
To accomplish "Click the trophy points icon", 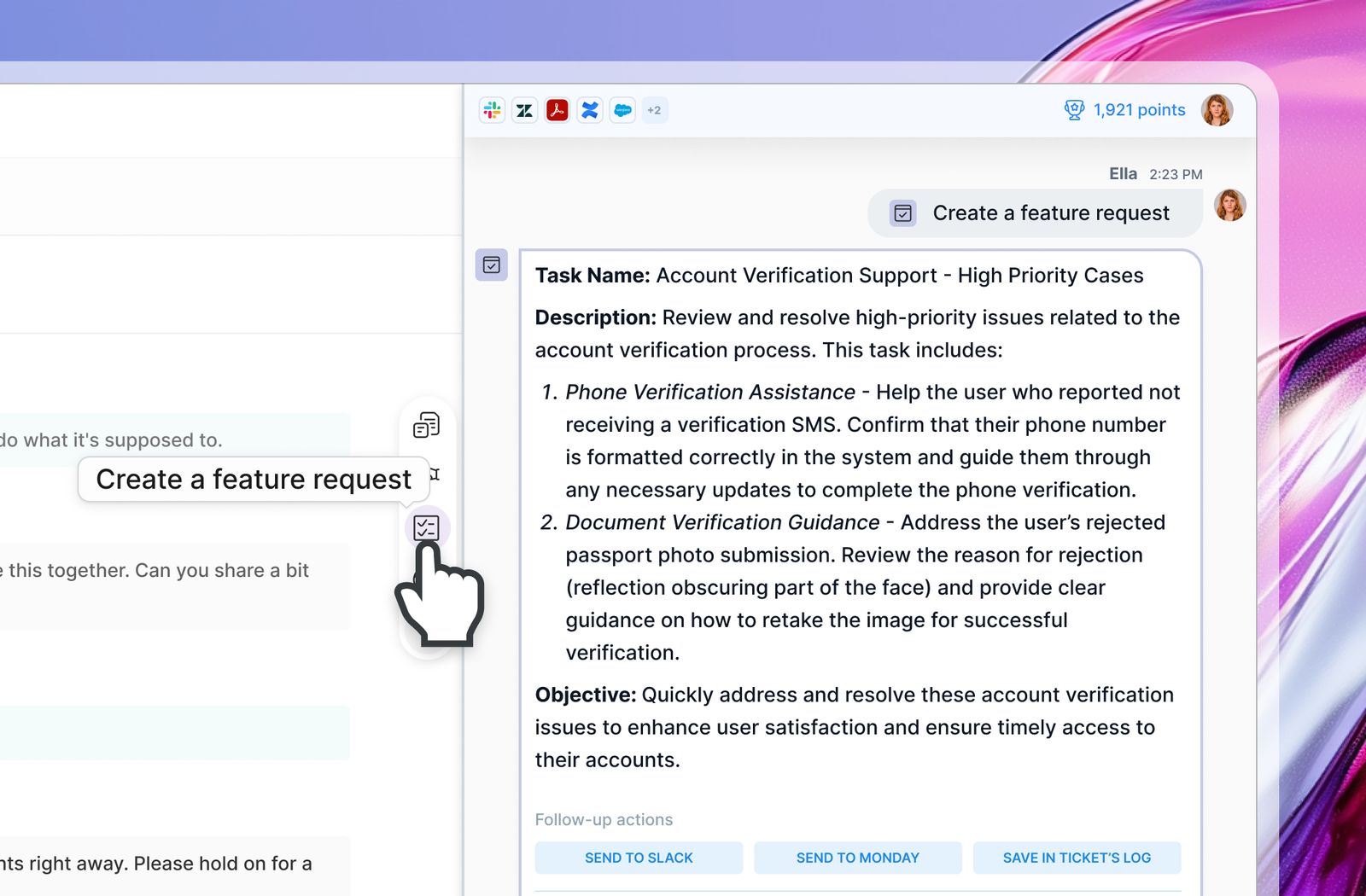I will pyautogui.click(x=1072, y=109).
